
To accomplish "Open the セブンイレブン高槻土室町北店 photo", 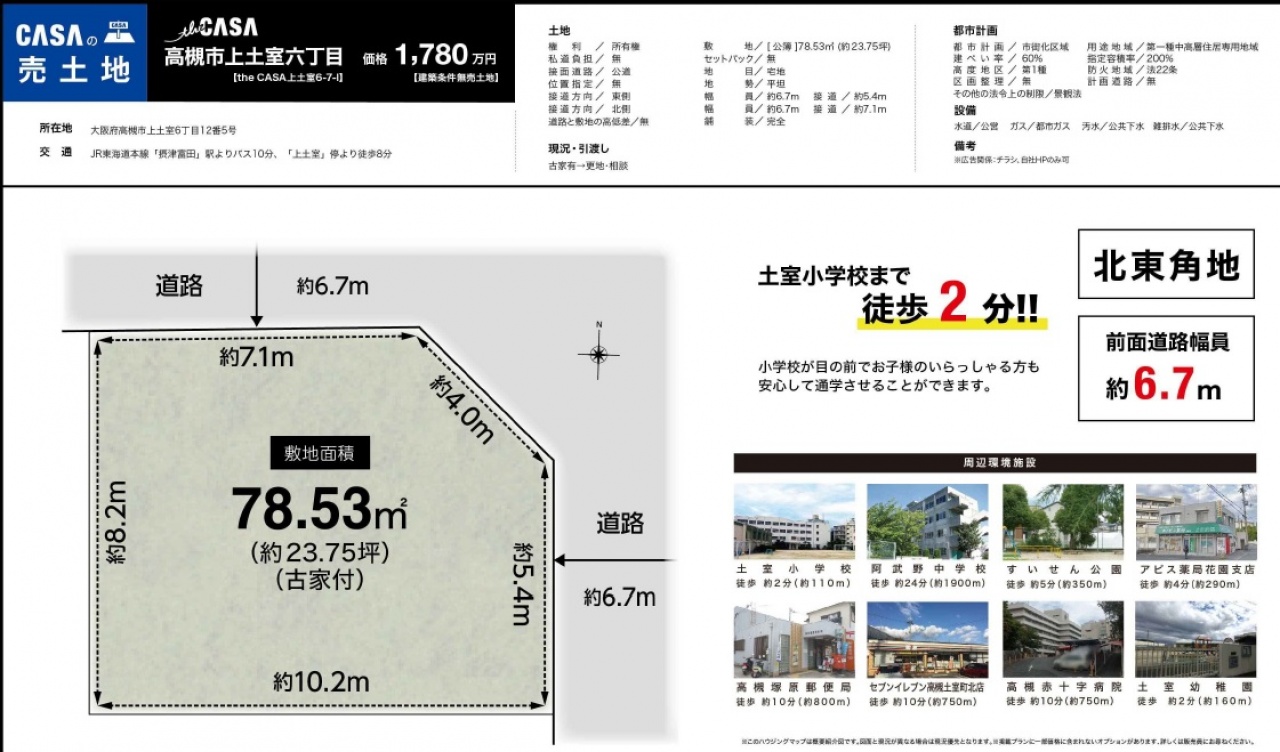I will click(927, 639).
